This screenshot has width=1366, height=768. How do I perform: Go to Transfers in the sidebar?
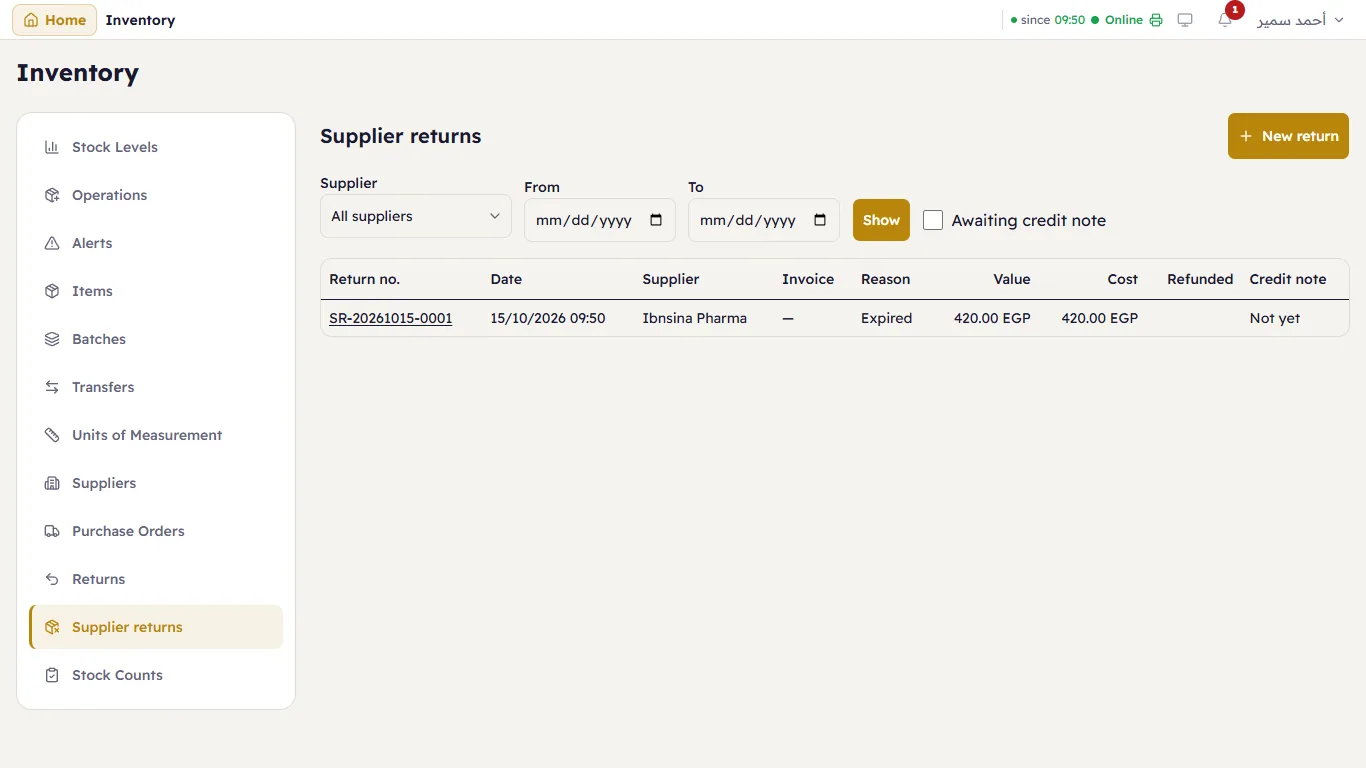point(156,387)
